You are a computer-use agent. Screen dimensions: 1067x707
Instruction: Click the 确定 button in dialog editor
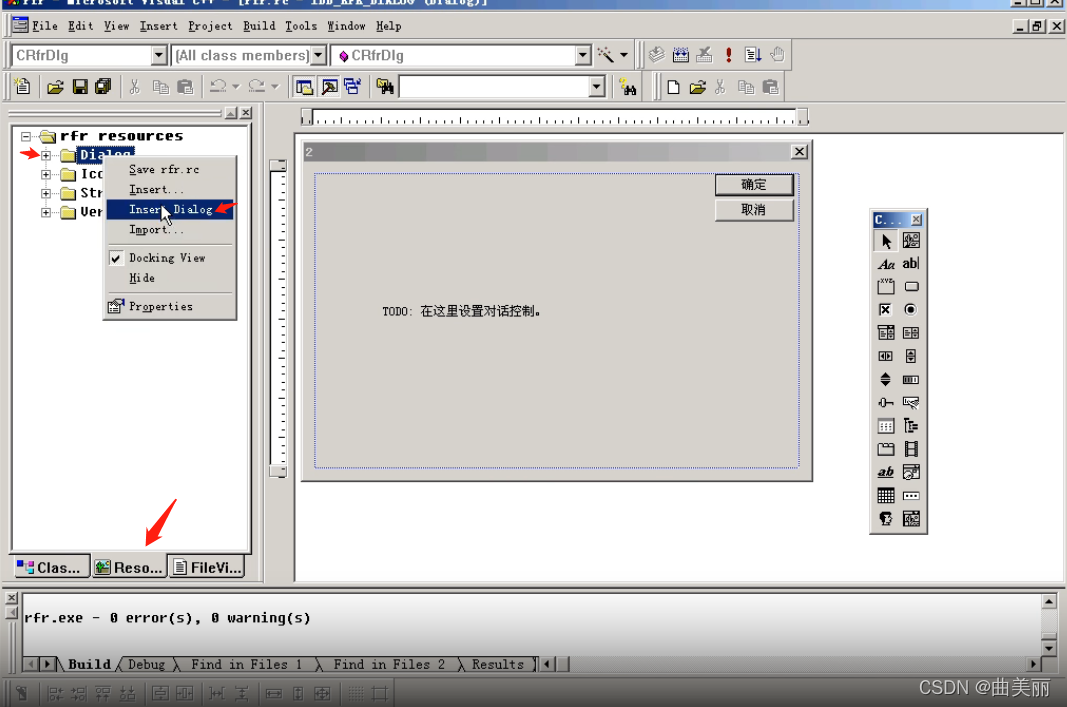click(x=754, y=184)
